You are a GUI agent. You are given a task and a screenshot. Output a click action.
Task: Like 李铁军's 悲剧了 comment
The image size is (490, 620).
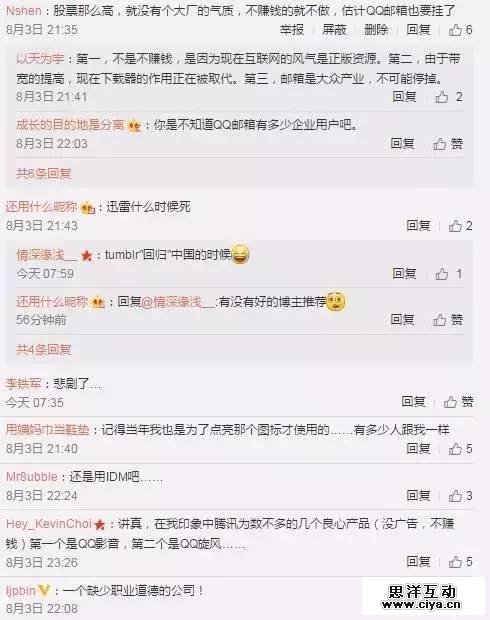[458, 402]
